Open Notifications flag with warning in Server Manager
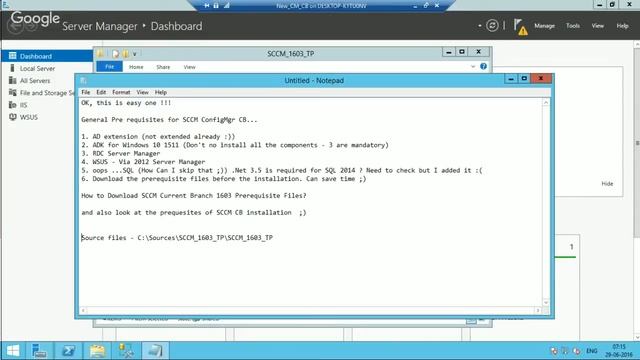This screenshot has width=640, height=360. click(x=520, y=27)
